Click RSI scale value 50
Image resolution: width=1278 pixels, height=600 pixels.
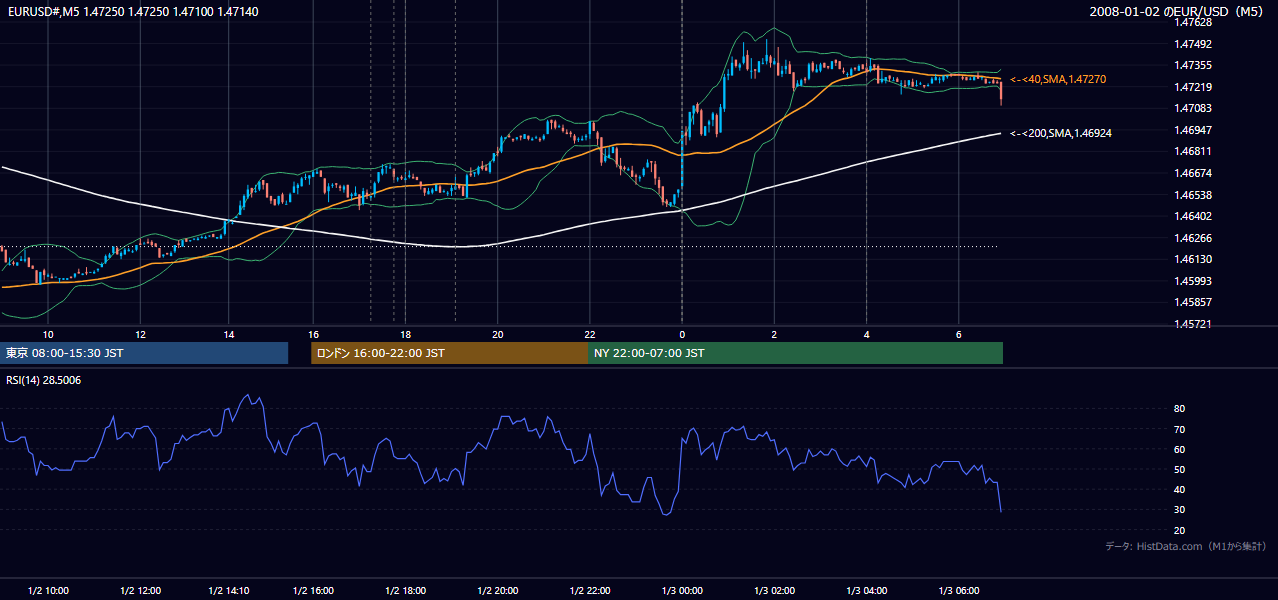1179,469
